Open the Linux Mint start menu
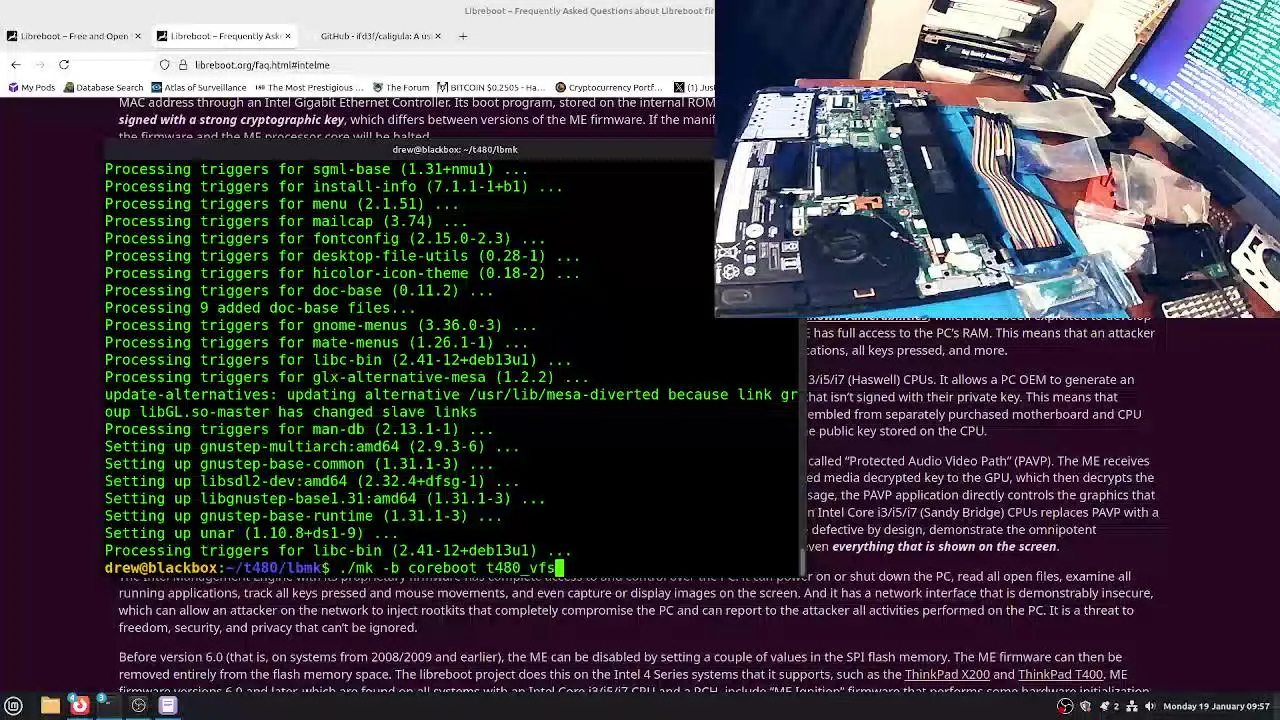The image size is (1280, 720). click(x=14, y=706)
